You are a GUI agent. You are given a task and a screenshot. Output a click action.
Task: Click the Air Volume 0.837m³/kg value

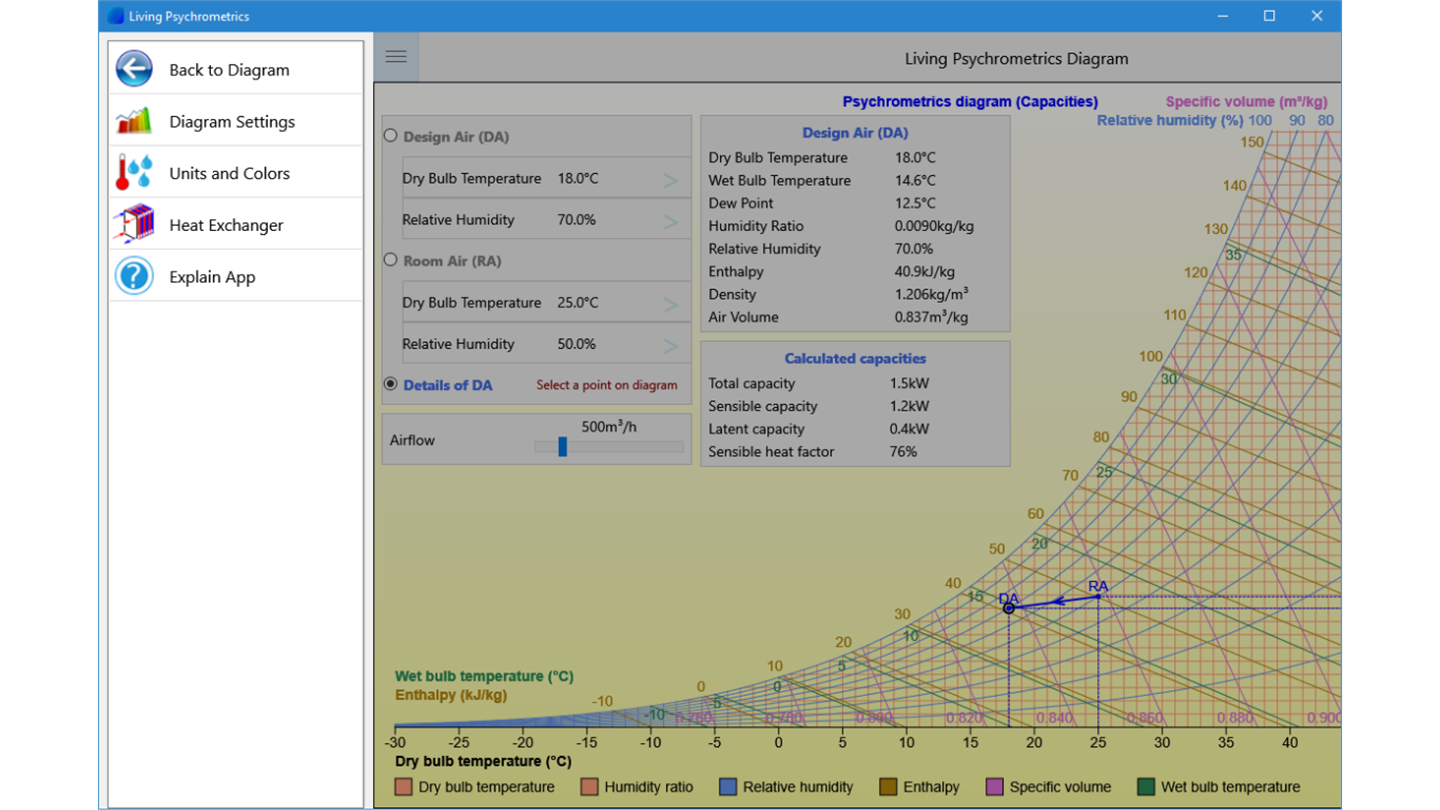931,317
